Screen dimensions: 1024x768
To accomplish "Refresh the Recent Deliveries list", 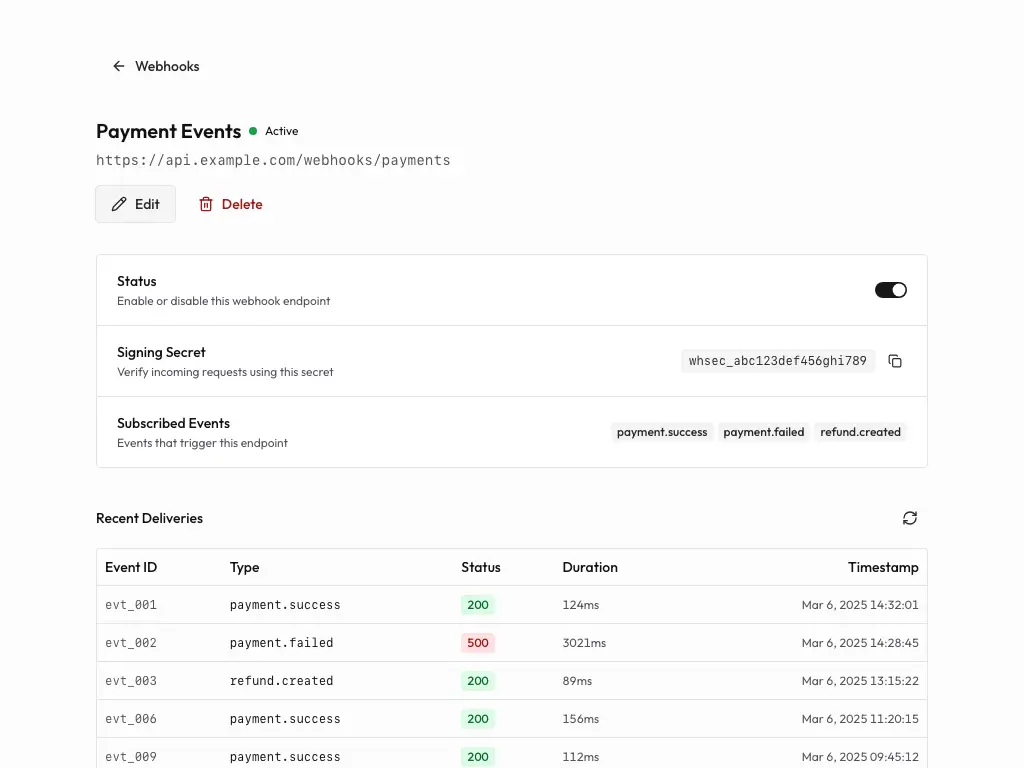I will click(909, 518).
